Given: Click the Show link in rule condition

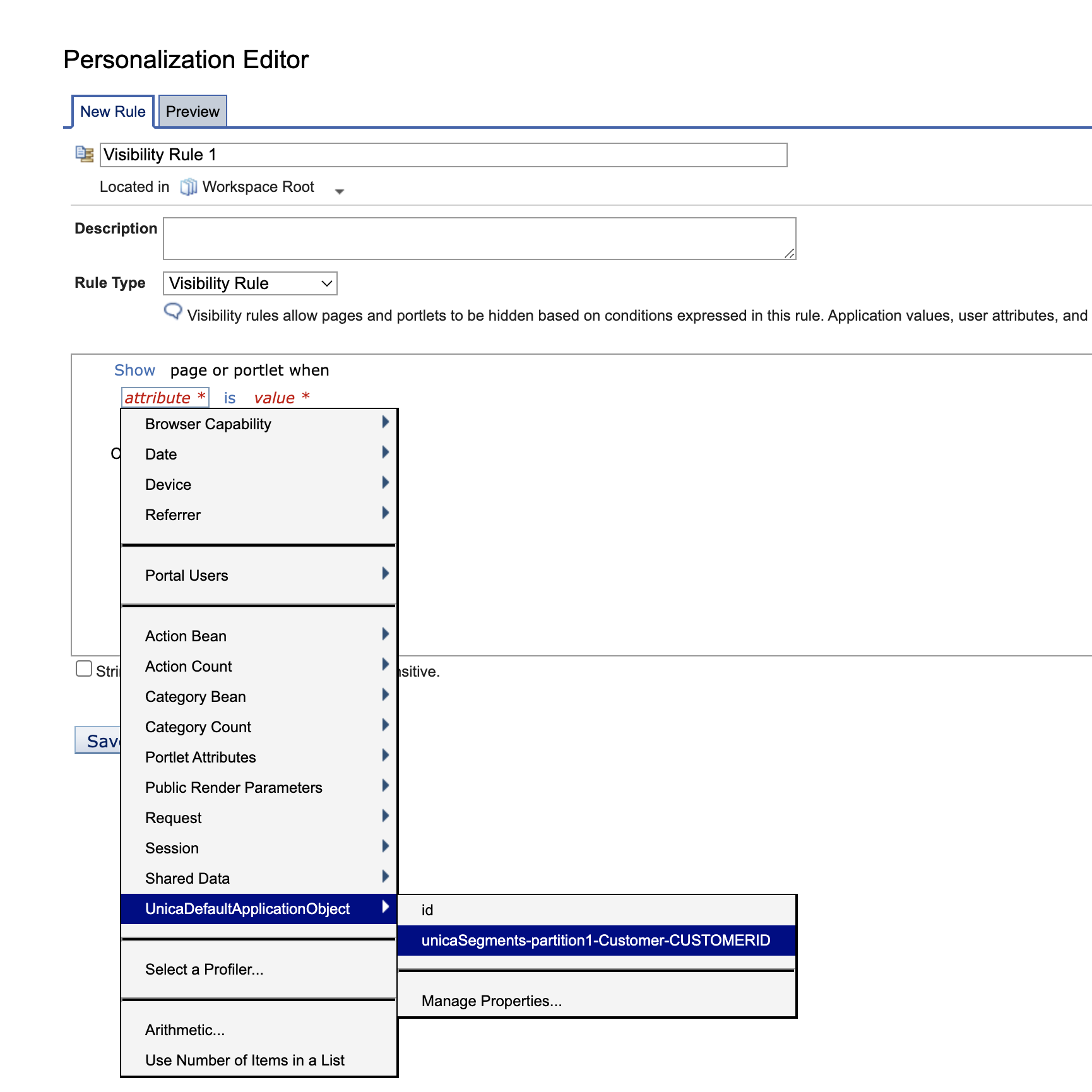Looking at the screenshot, I should [134, 370].
